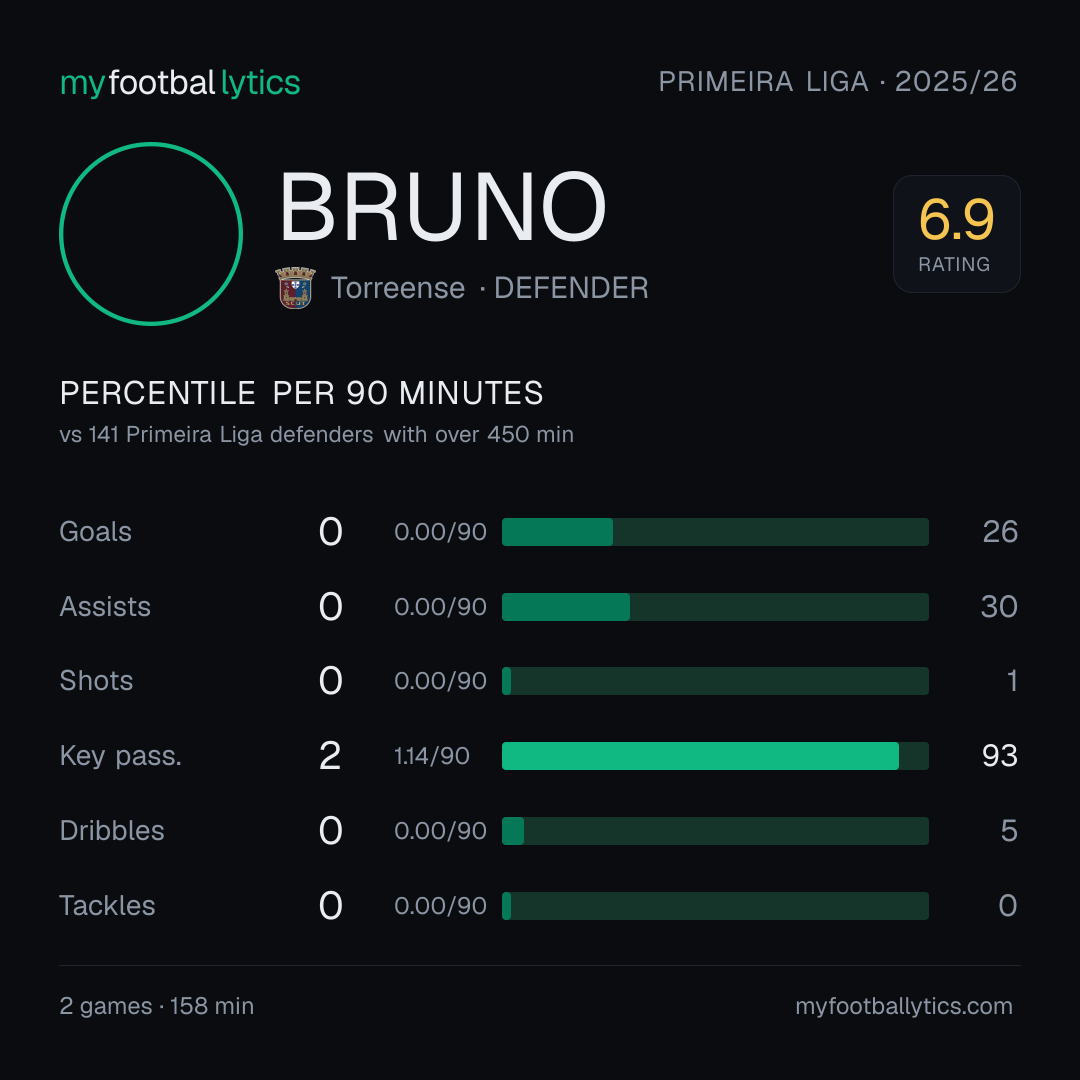Click the 93 percentile value
Viewport: 1080px width, 1080px height.
[x=999, y=756]
